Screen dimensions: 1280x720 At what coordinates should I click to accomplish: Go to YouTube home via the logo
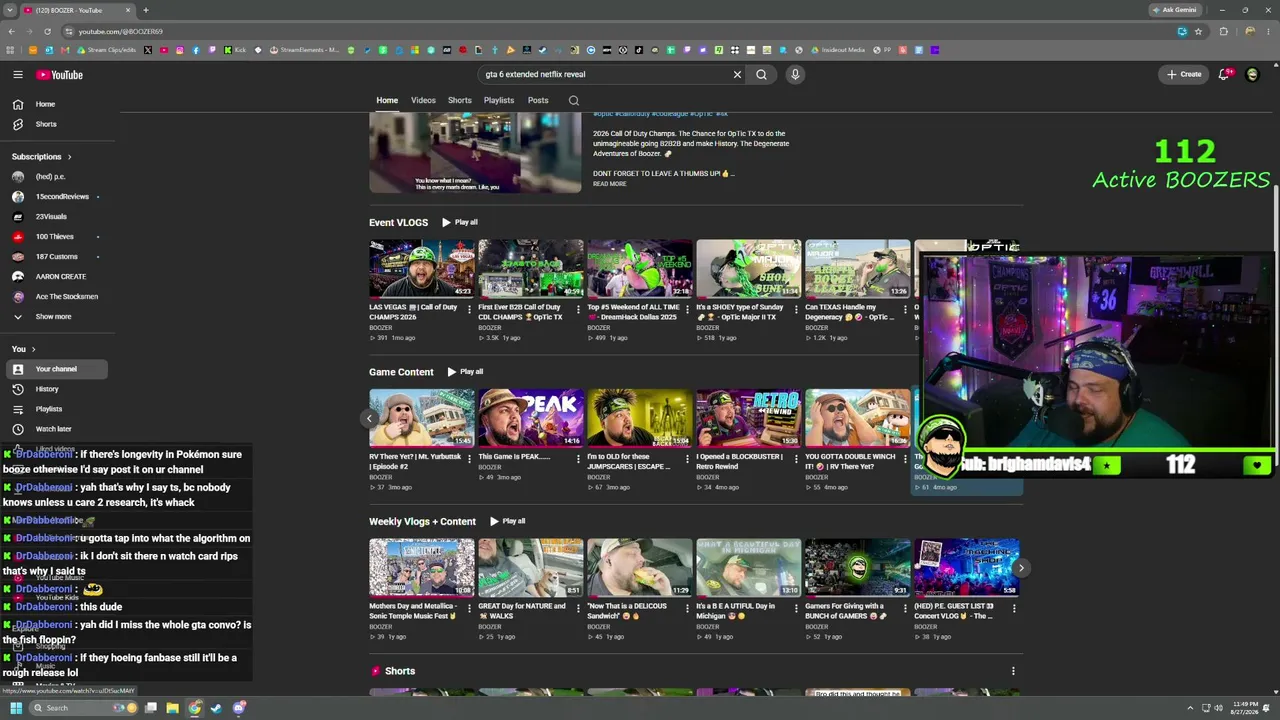[60, 75]
